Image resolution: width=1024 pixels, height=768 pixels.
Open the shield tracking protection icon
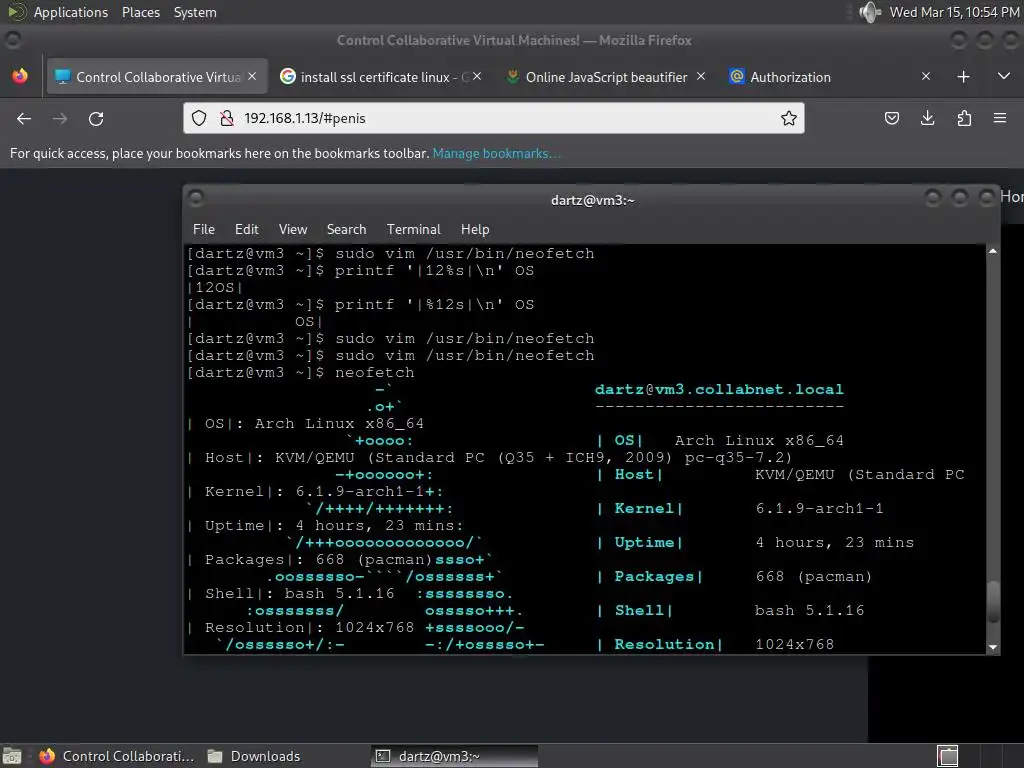point(199,118)
